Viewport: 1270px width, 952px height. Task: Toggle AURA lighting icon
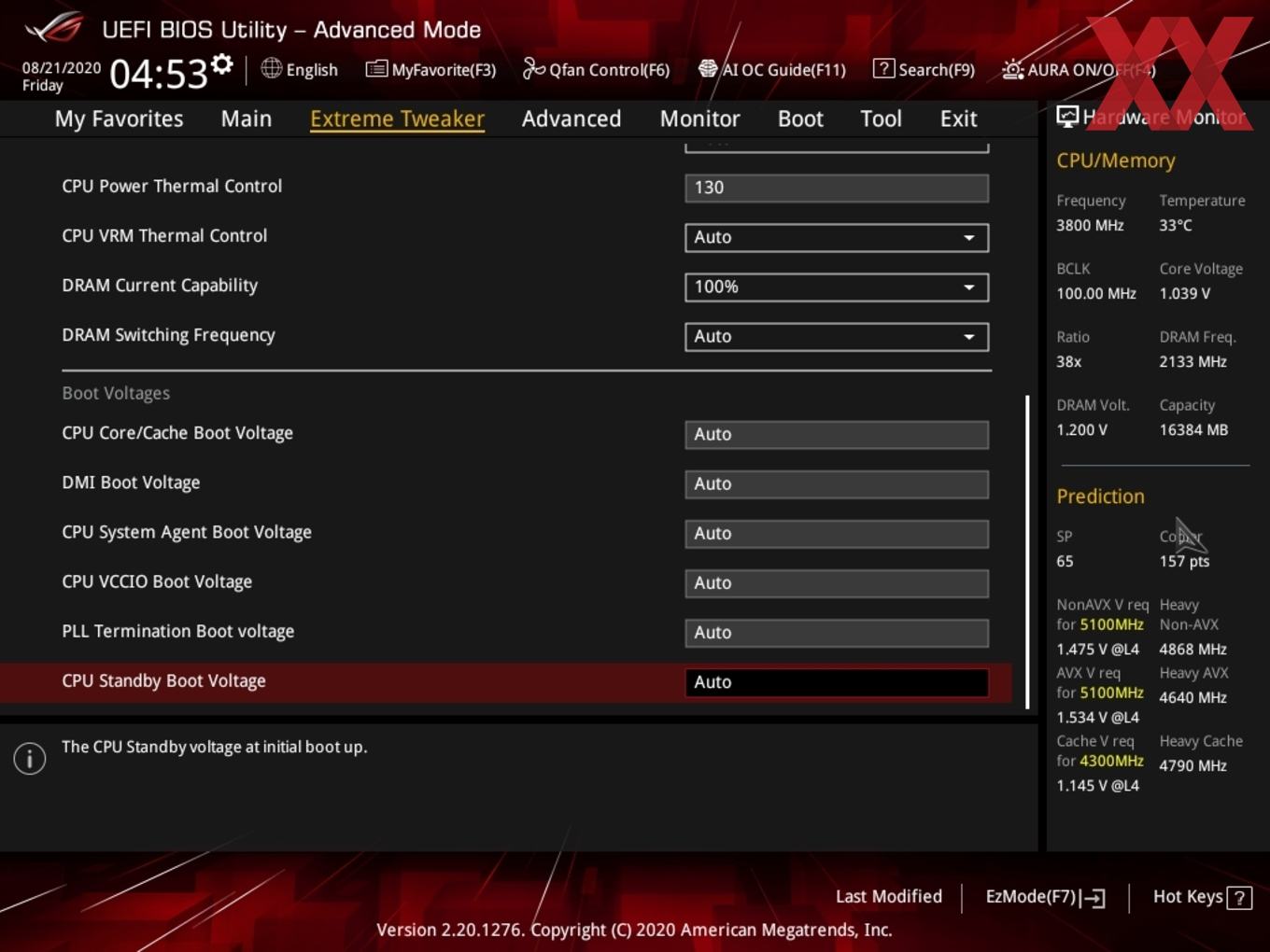[x=1012, y=69]
